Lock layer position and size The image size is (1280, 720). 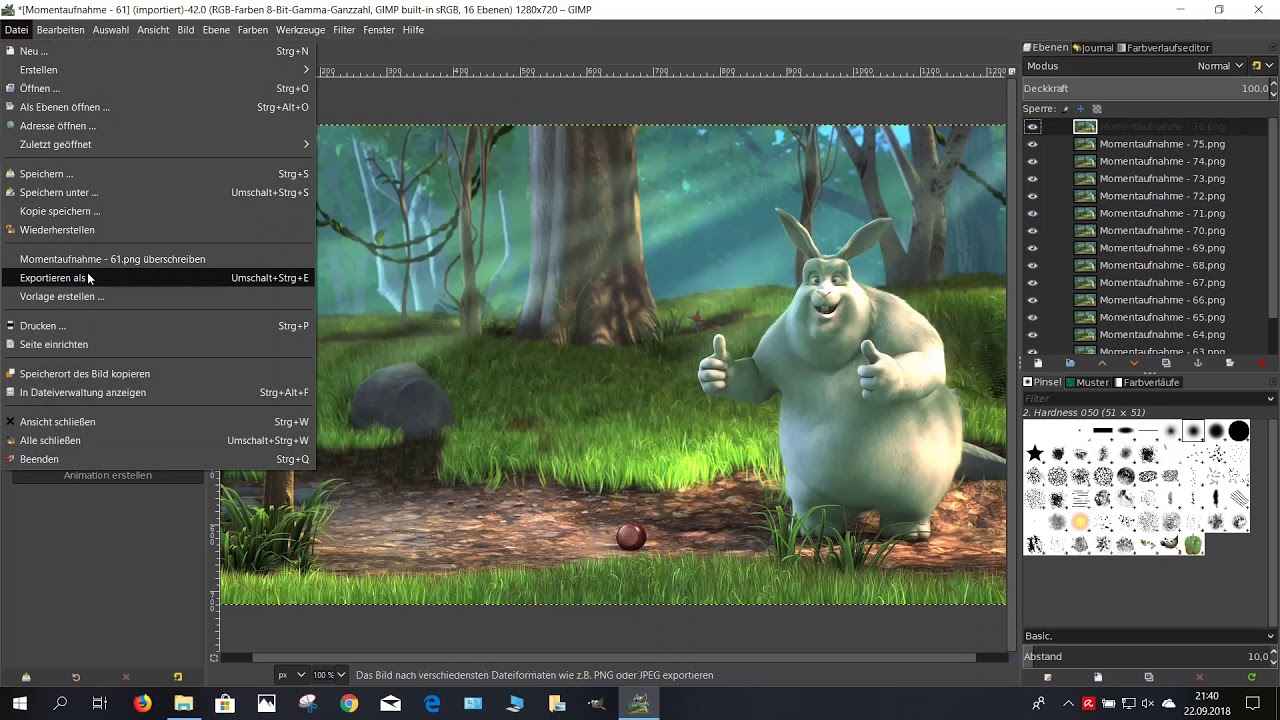tap(1080, 109)
